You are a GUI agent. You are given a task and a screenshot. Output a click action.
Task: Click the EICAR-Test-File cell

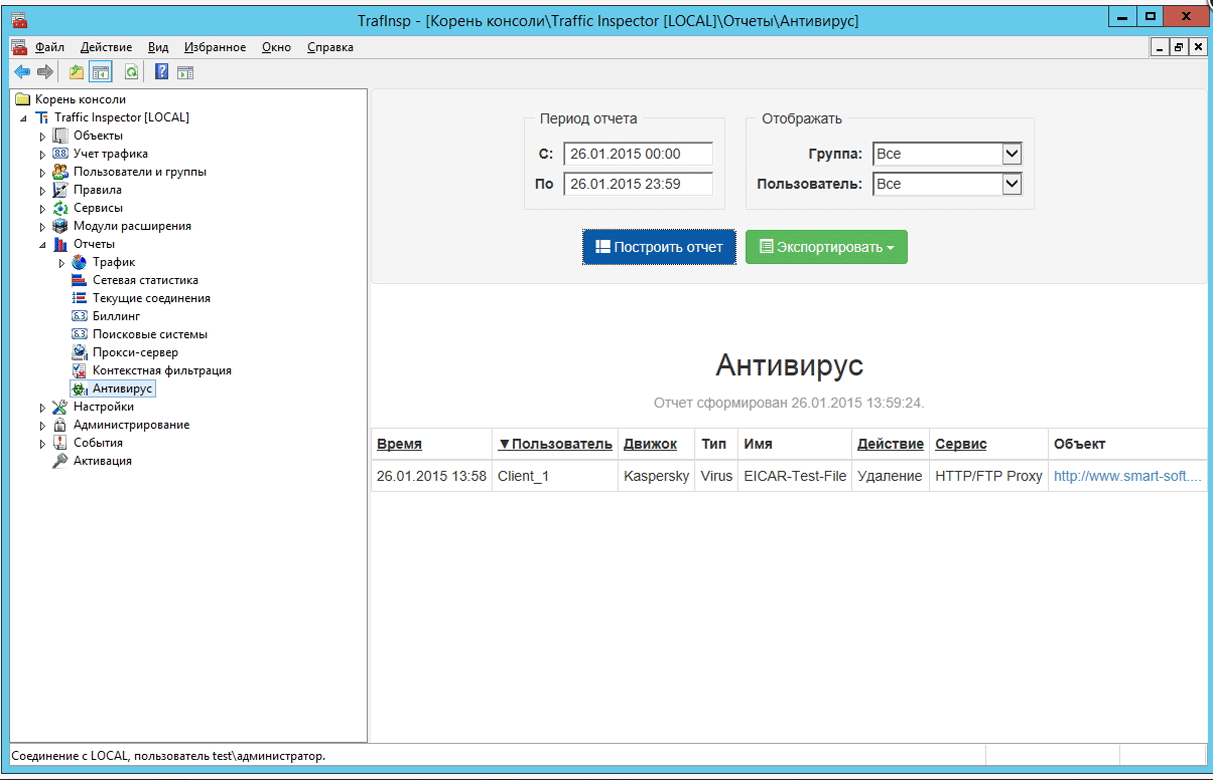pos(795,476)
